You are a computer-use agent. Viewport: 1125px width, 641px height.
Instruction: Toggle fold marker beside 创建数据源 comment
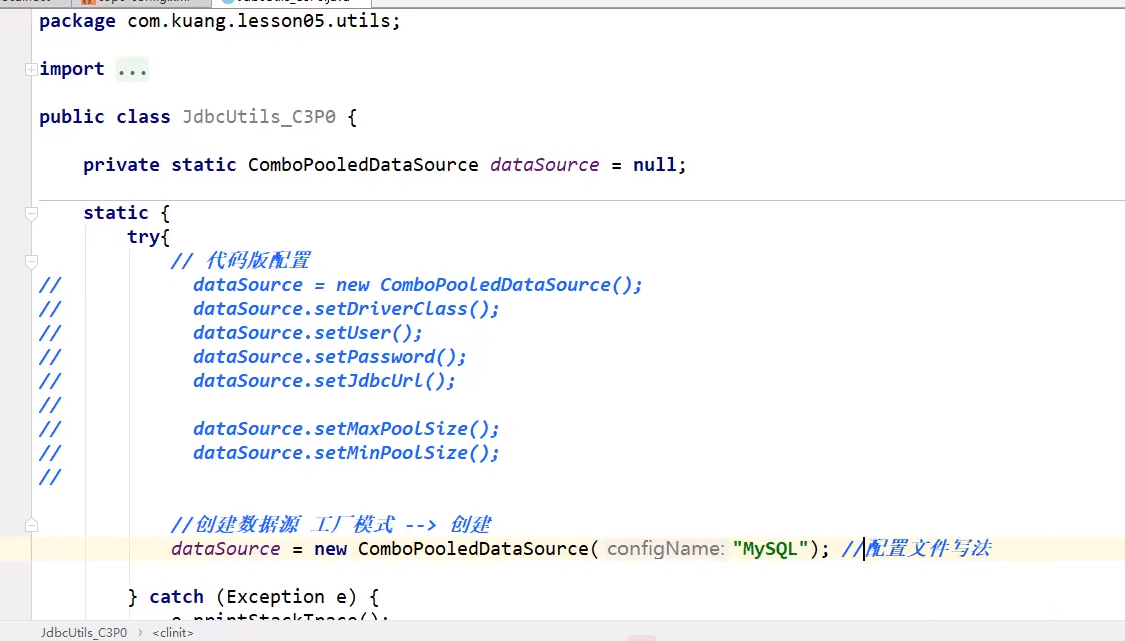31,525
